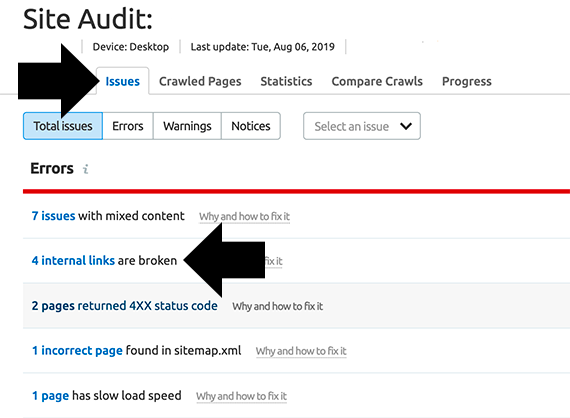Viewport: 570px width, 418px height.
Task: Go to the Statistics tab
Action: [x=286, y=81]
